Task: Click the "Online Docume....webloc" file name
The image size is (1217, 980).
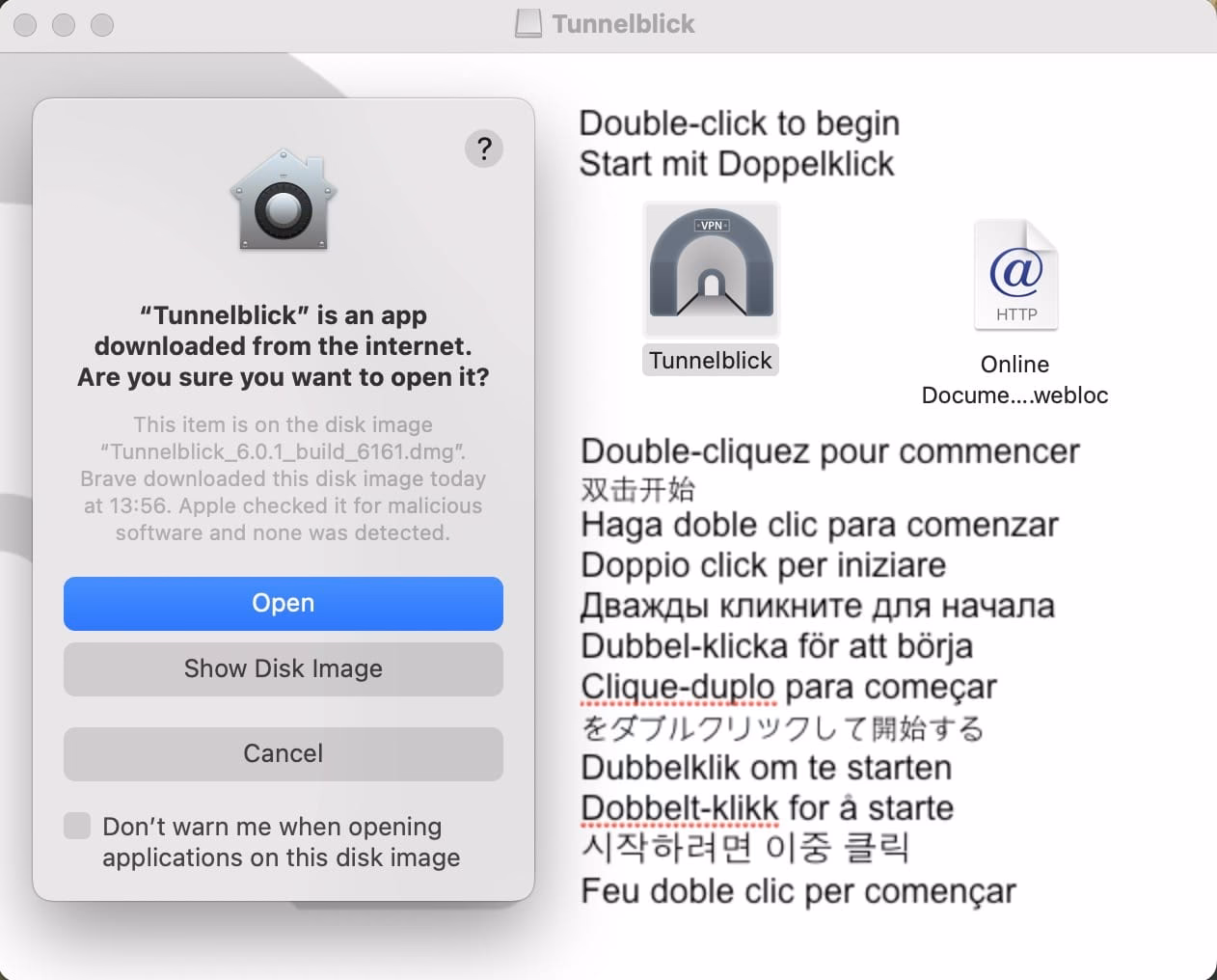Action: (1014, 380)
